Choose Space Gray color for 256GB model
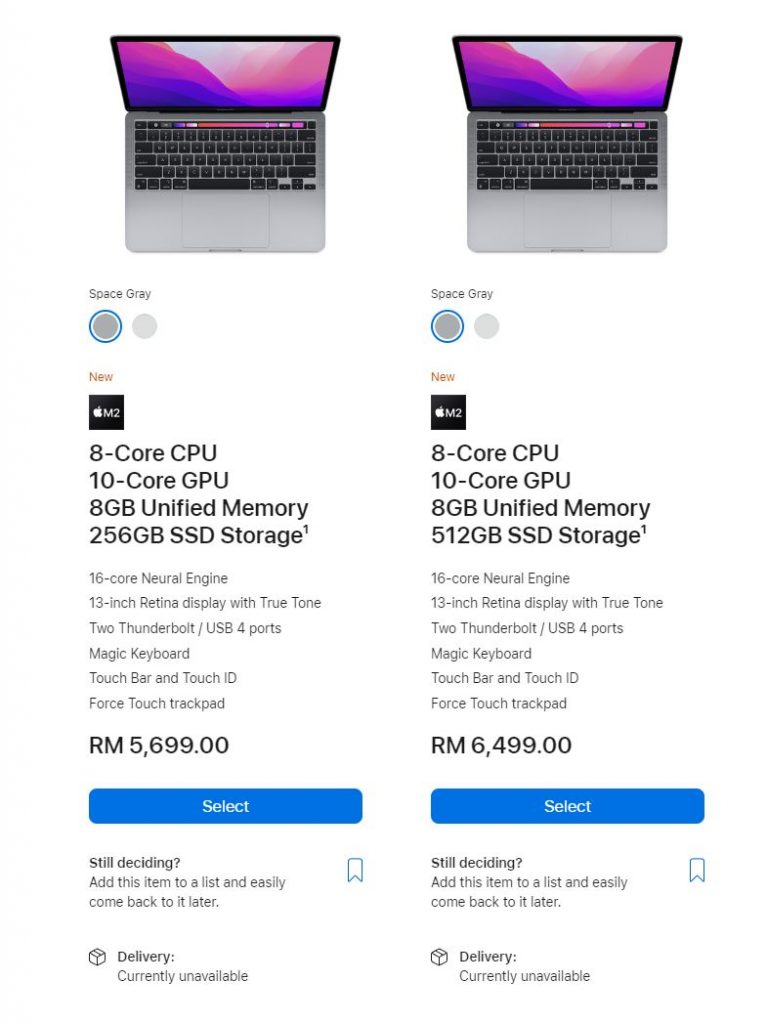The width and height of the screenshot is (767, 1024). coord(105,326)
